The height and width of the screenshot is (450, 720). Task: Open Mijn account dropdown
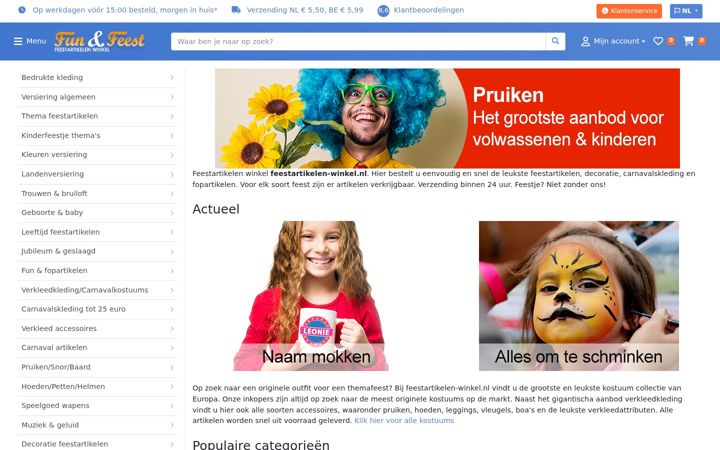coord(613,41)
